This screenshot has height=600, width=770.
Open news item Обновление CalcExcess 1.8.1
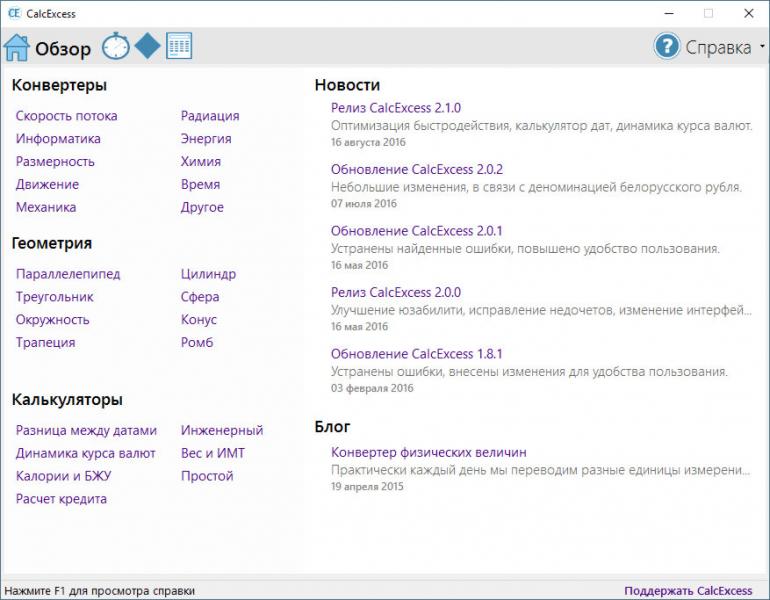[416, 354]
